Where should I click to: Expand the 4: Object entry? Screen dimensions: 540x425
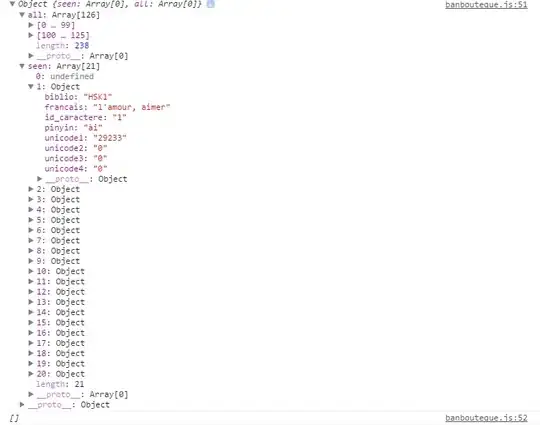tap(31, 209)
